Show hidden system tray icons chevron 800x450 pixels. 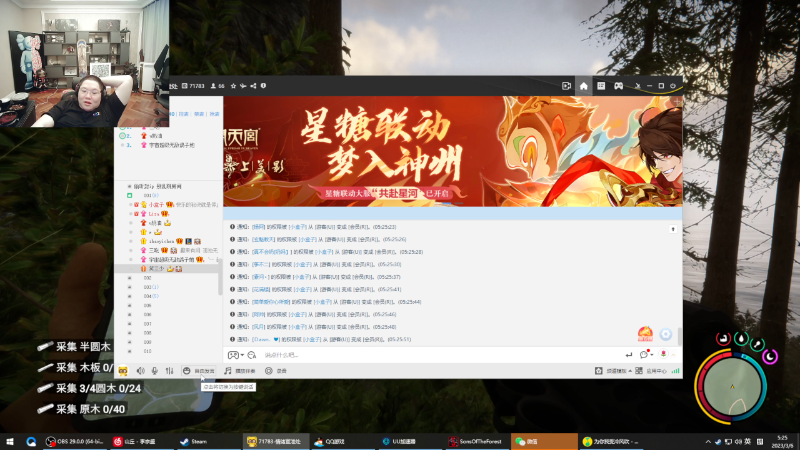(708, 442)
